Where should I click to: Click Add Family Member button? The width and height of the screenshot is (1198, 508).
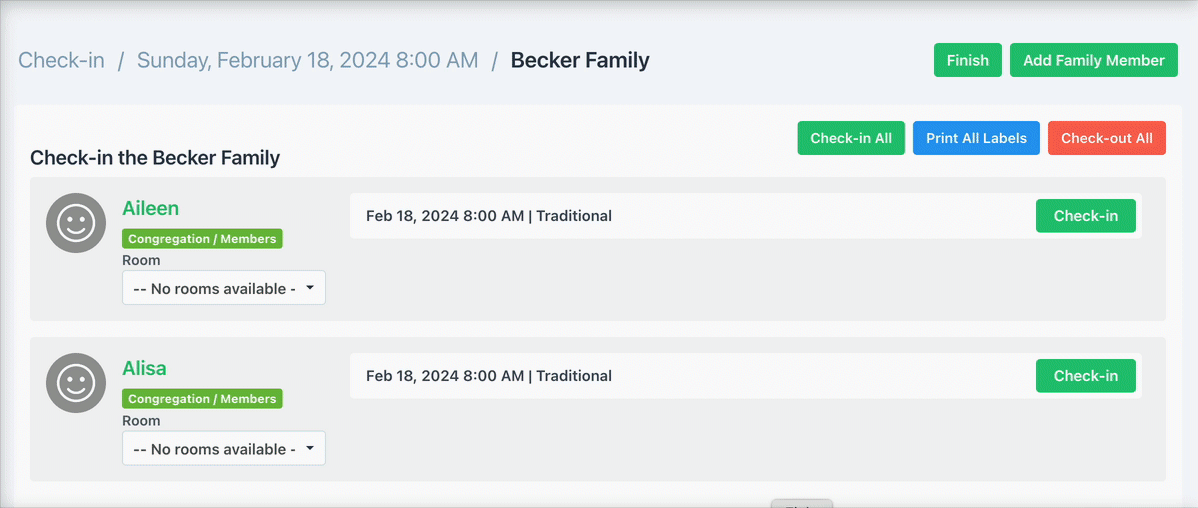point(1093,60)
